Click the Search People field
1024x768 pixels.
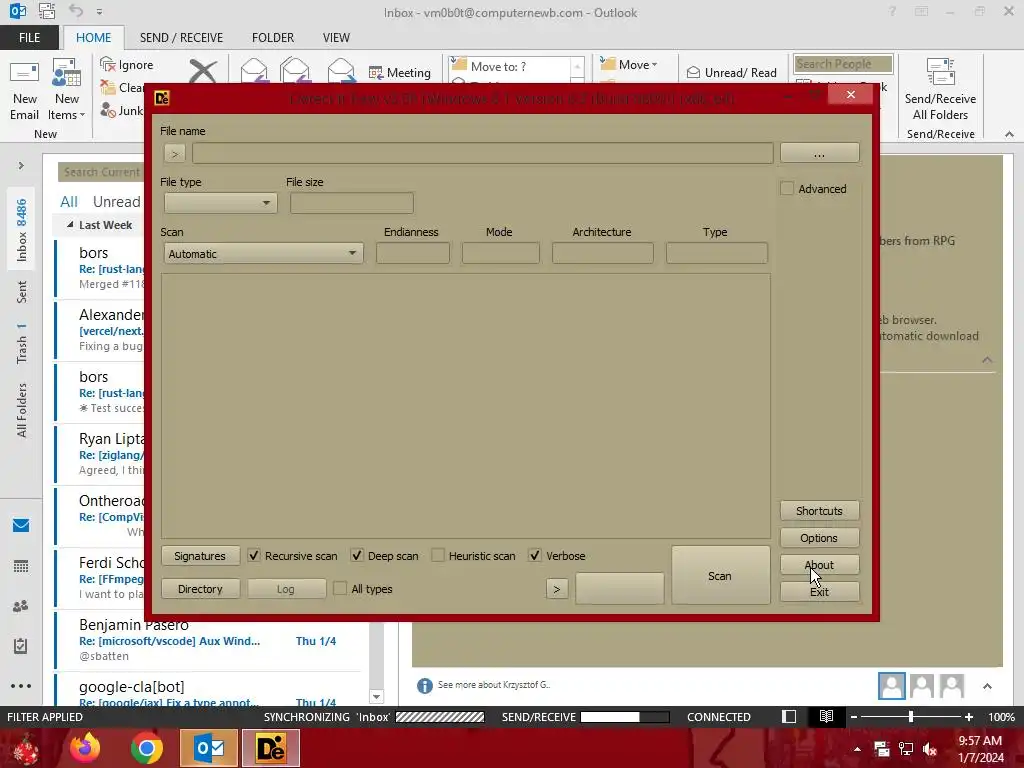(843, 63)
